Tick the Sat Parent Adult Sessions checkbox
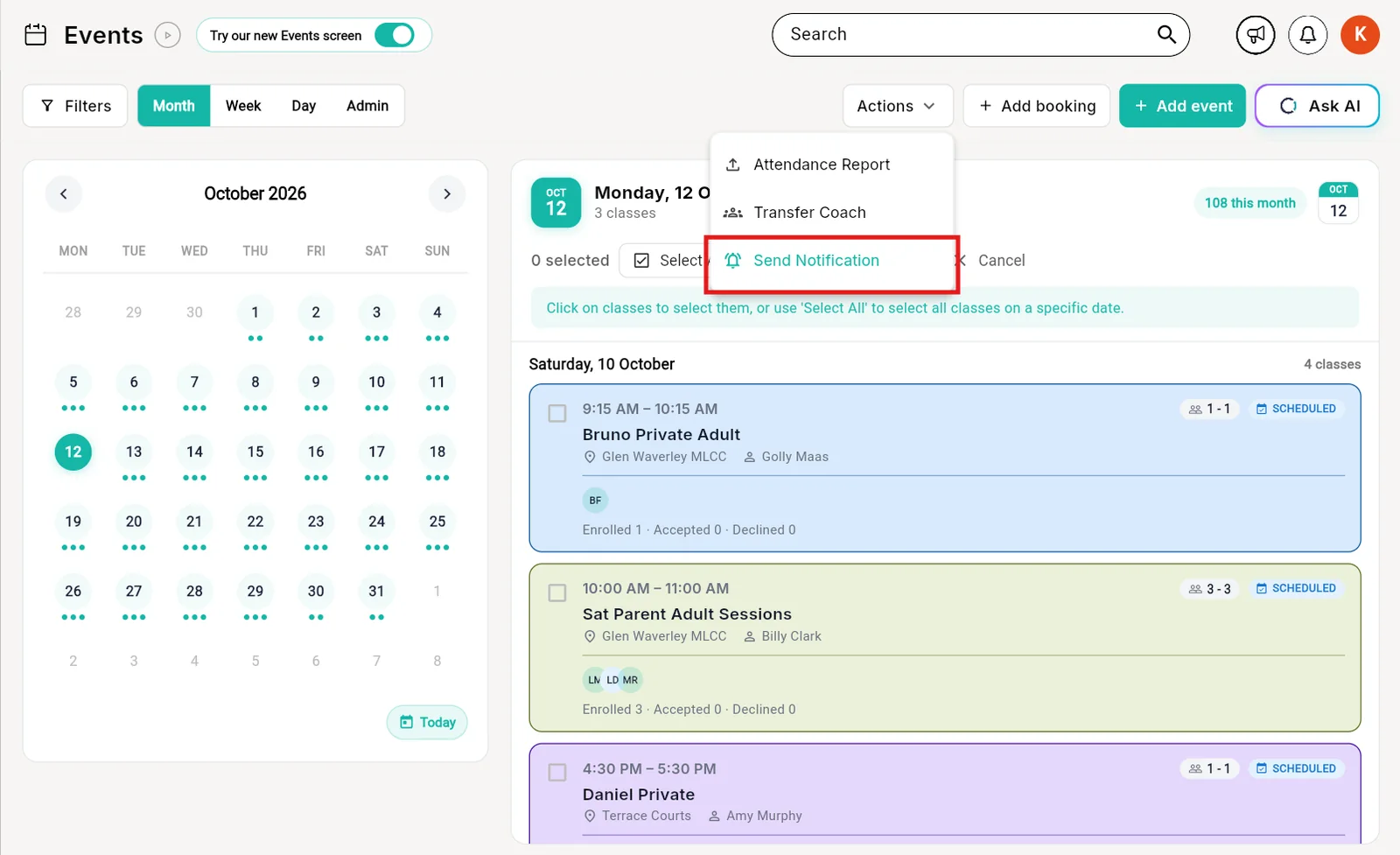The height and width of the screenshot is (855, 1400). (x=557, y=592)
